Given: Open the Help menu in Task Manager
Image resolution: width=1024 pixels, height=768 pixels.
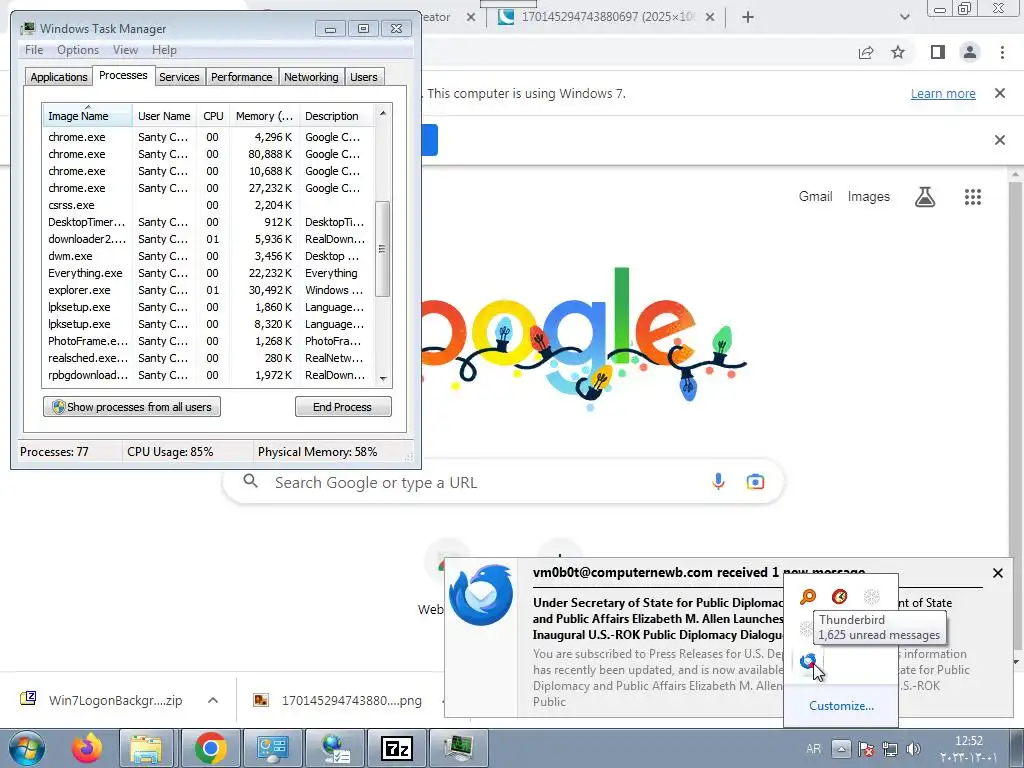Looking at the screenshot, I should point(164,50).
